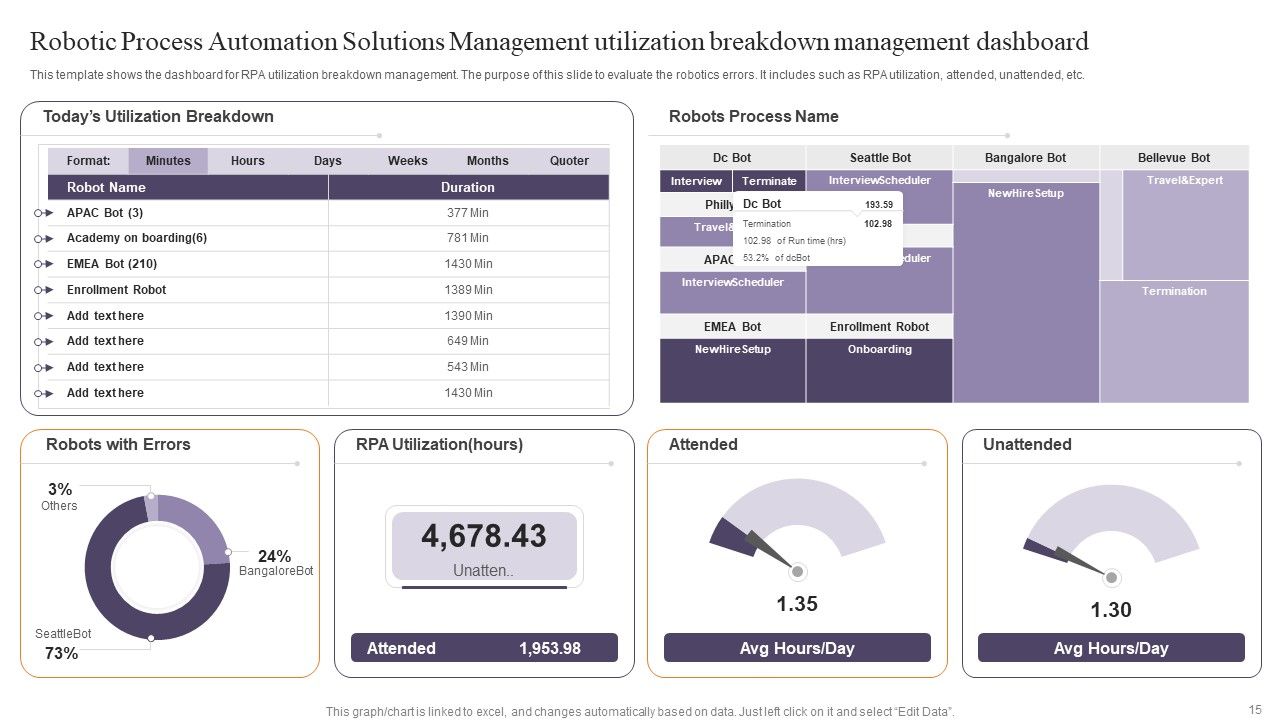Click the Duration column header

(x=469, y=187)
